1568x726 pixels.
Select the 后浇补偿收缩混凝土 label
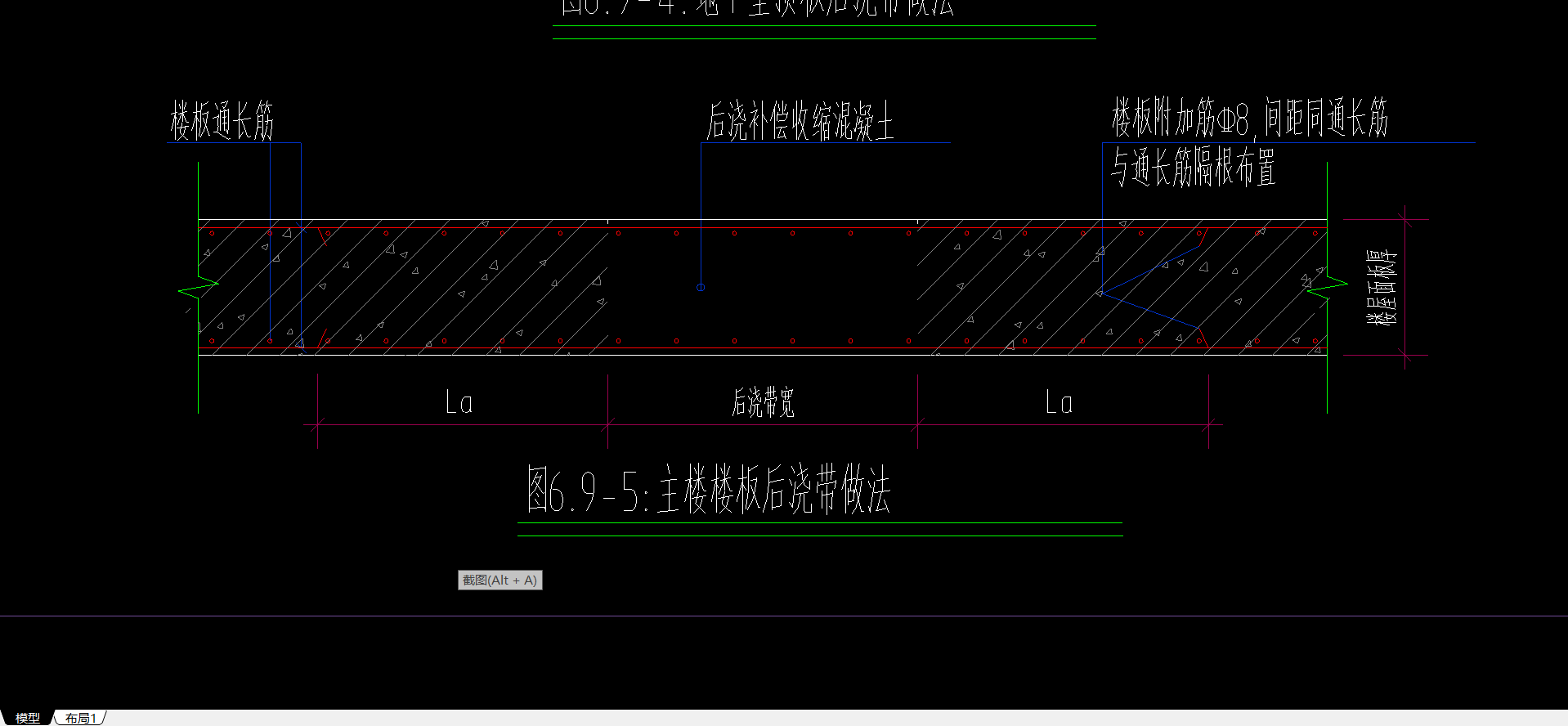(x=800, y=121)
